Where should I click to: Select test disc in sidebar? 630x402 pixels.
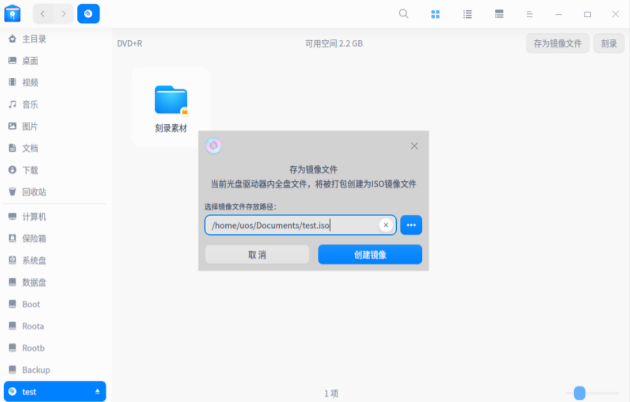coord(55,392)
